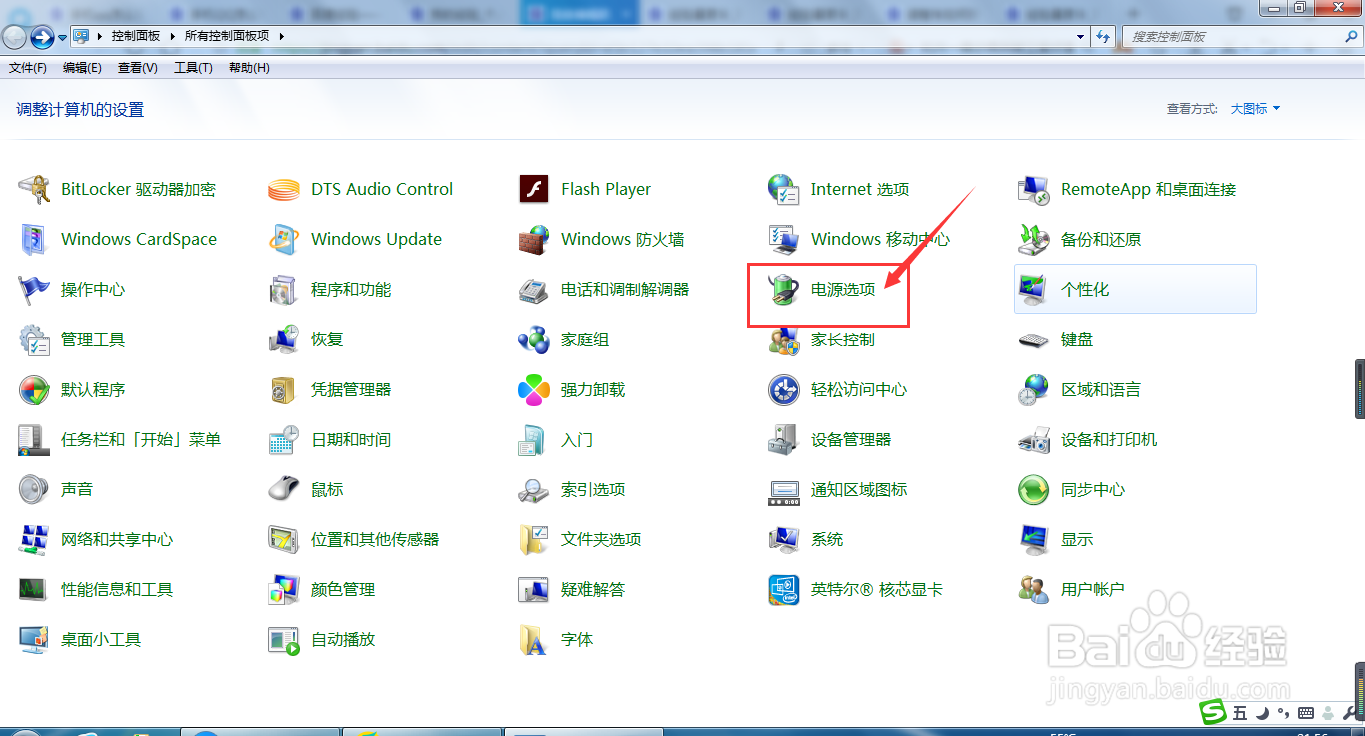
Task: Open the 电话和调制解调器 icon
Action: point(534,289)
